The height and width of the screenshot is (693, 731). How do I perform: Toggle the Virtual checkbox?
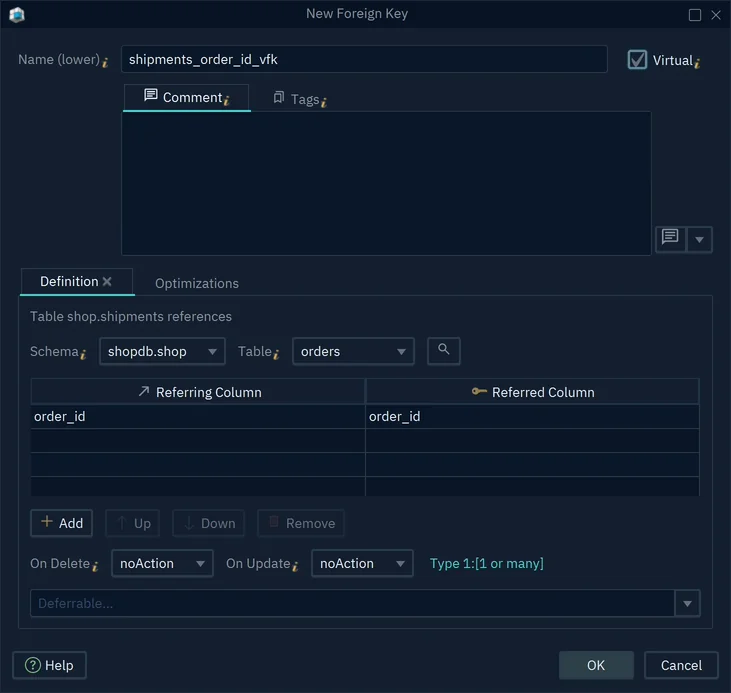pyautogui.click(x=637, y=60)
